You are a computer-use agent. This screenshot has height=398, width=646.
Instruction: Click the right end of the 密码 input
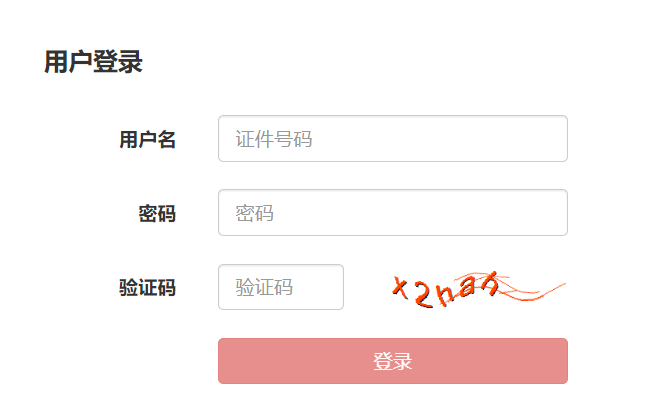click(x=552, y=213)
